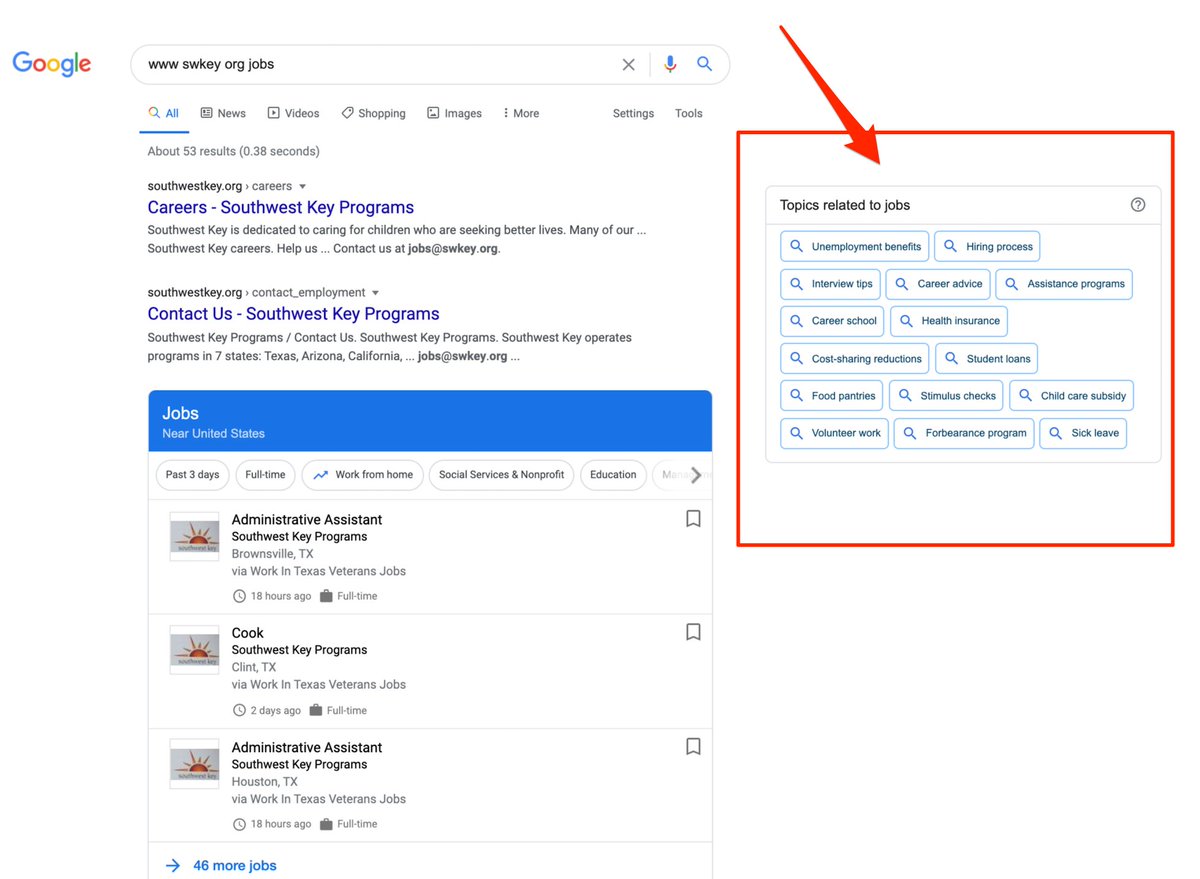Click Southwest Key logo on Cook listing
The width and height of the screenshot is (1200, 879).
[194, 649]
